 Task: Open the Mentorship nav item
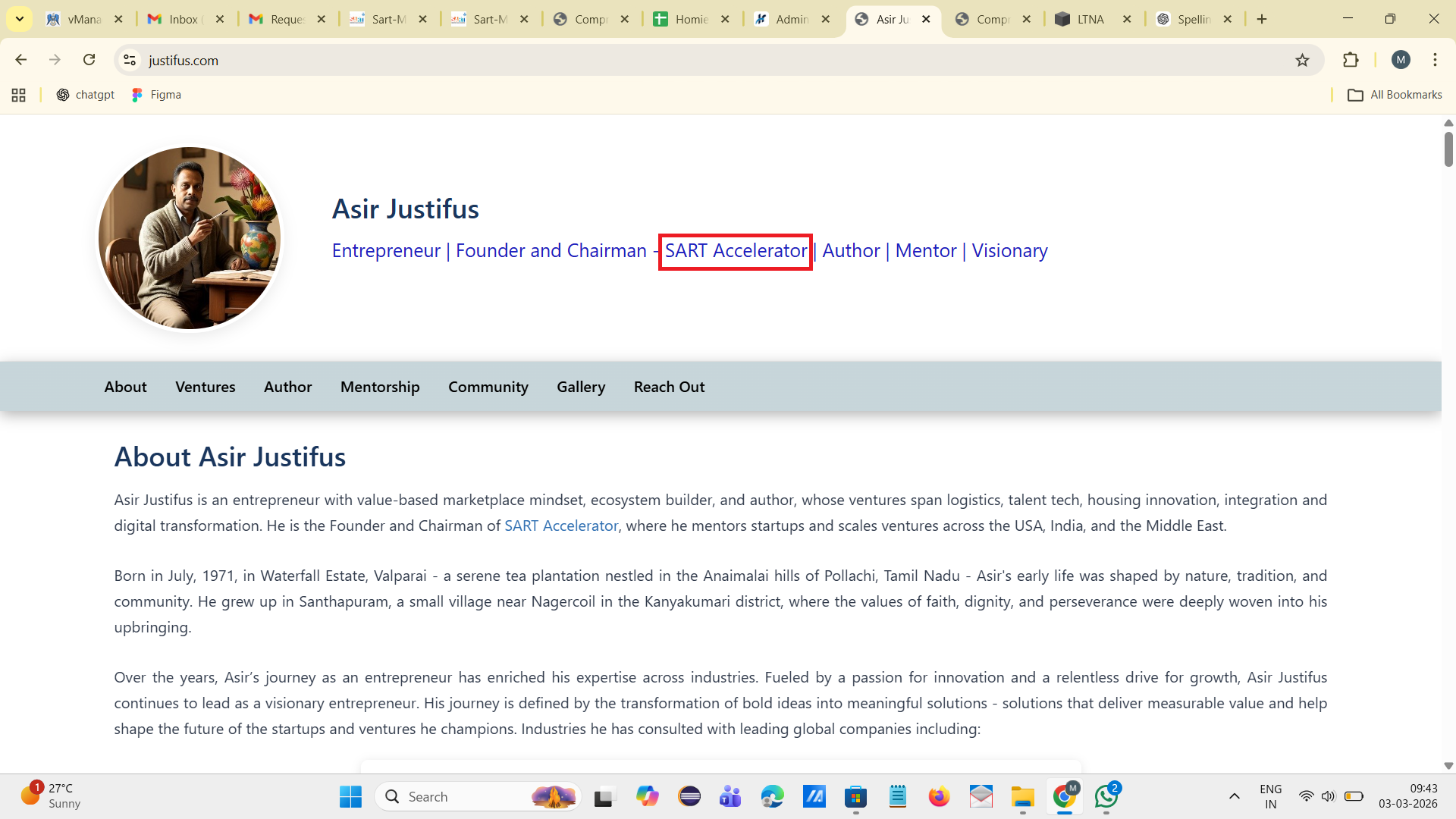(x=380, y=387)
